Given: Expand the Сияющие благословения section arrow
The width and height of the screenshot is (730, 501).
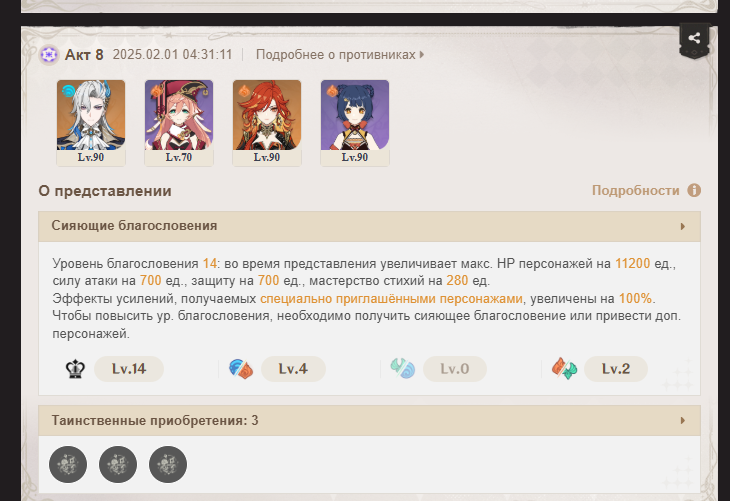Looking at the screenshot, I should [x=683, y=226].
